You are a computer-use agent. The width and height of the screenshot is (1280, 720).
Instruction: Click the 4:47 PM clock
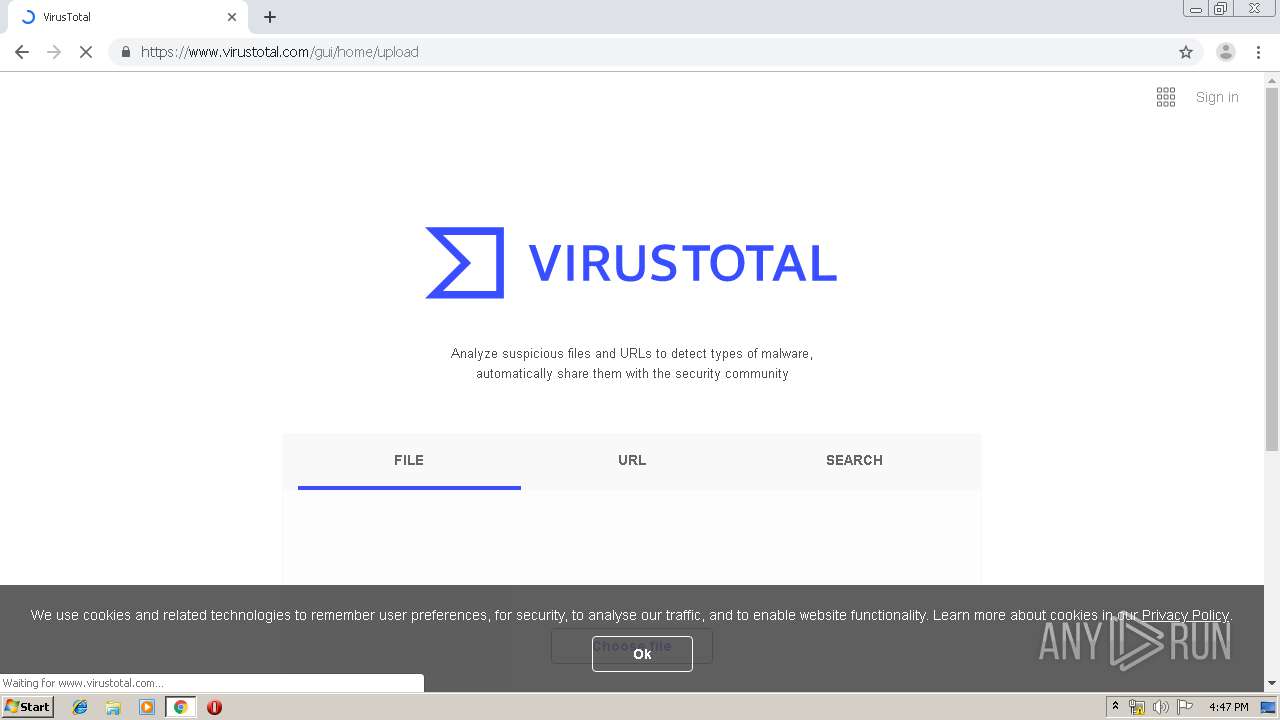[x=1229, y=707]
